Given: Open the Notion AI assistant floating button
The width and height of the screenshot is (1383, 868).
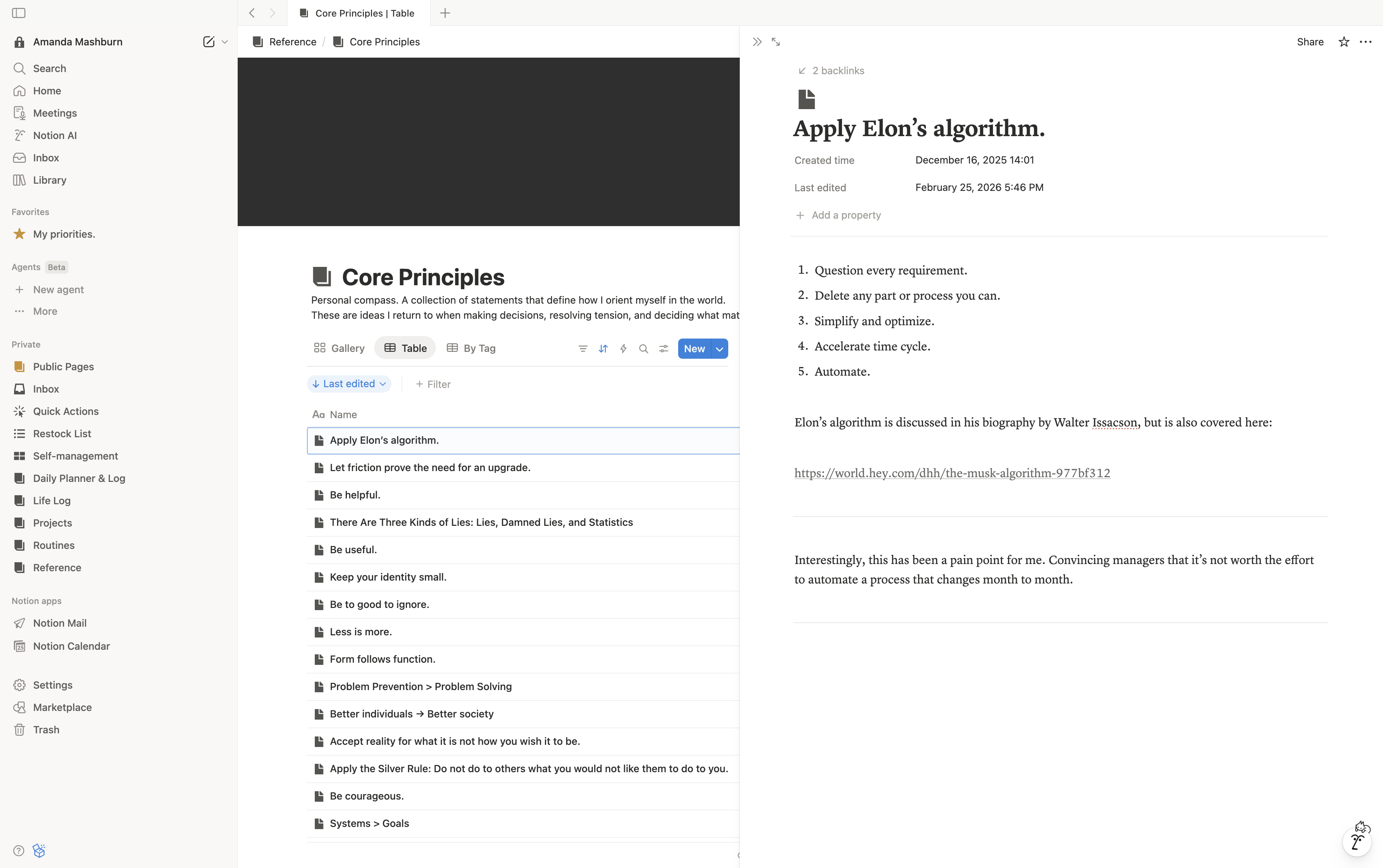Looking at the screenshot, I should (x=1357, y=842).
